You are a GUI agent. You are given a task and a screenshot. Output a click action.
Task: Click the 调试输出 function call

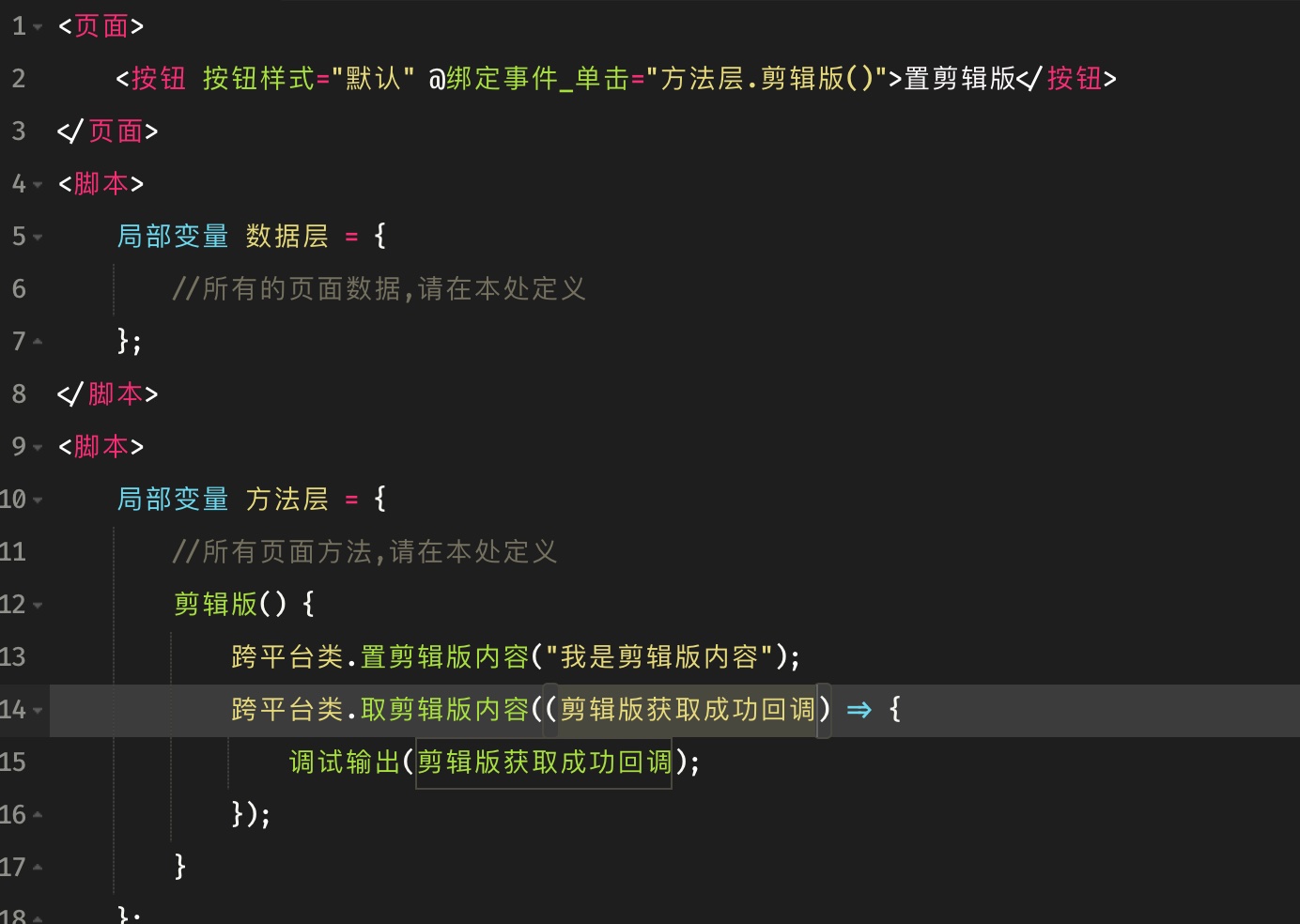pos(345,762)
